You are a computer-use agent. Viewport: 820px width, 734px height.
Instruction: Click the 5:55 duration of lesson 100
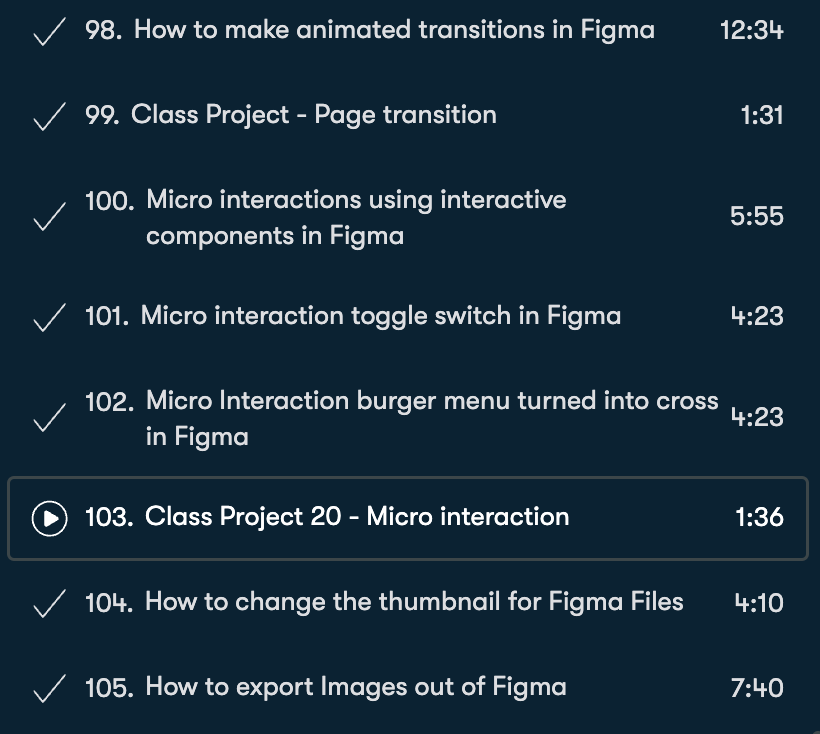pos(757,216)
